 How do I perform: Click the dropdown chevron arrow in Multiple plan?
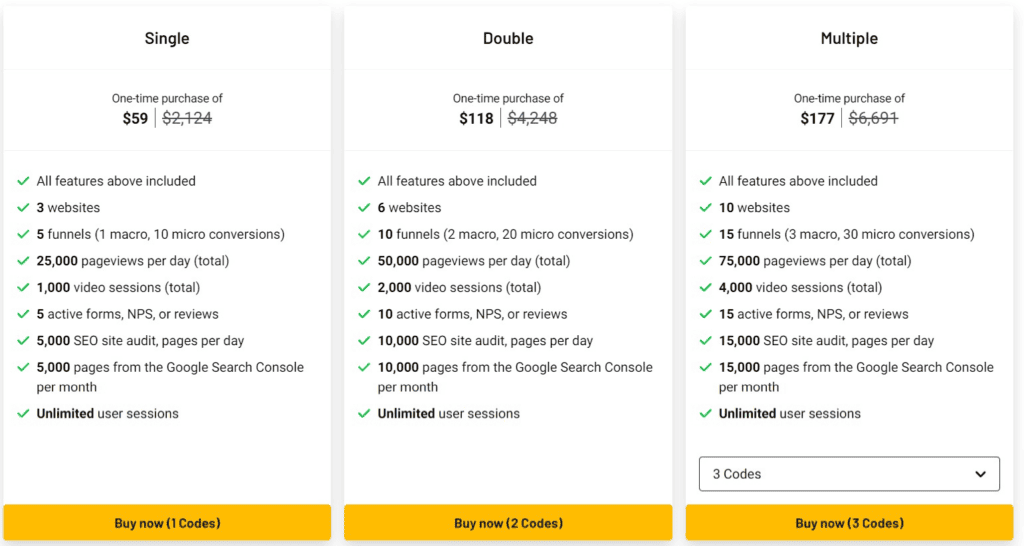tap(980, 474)
